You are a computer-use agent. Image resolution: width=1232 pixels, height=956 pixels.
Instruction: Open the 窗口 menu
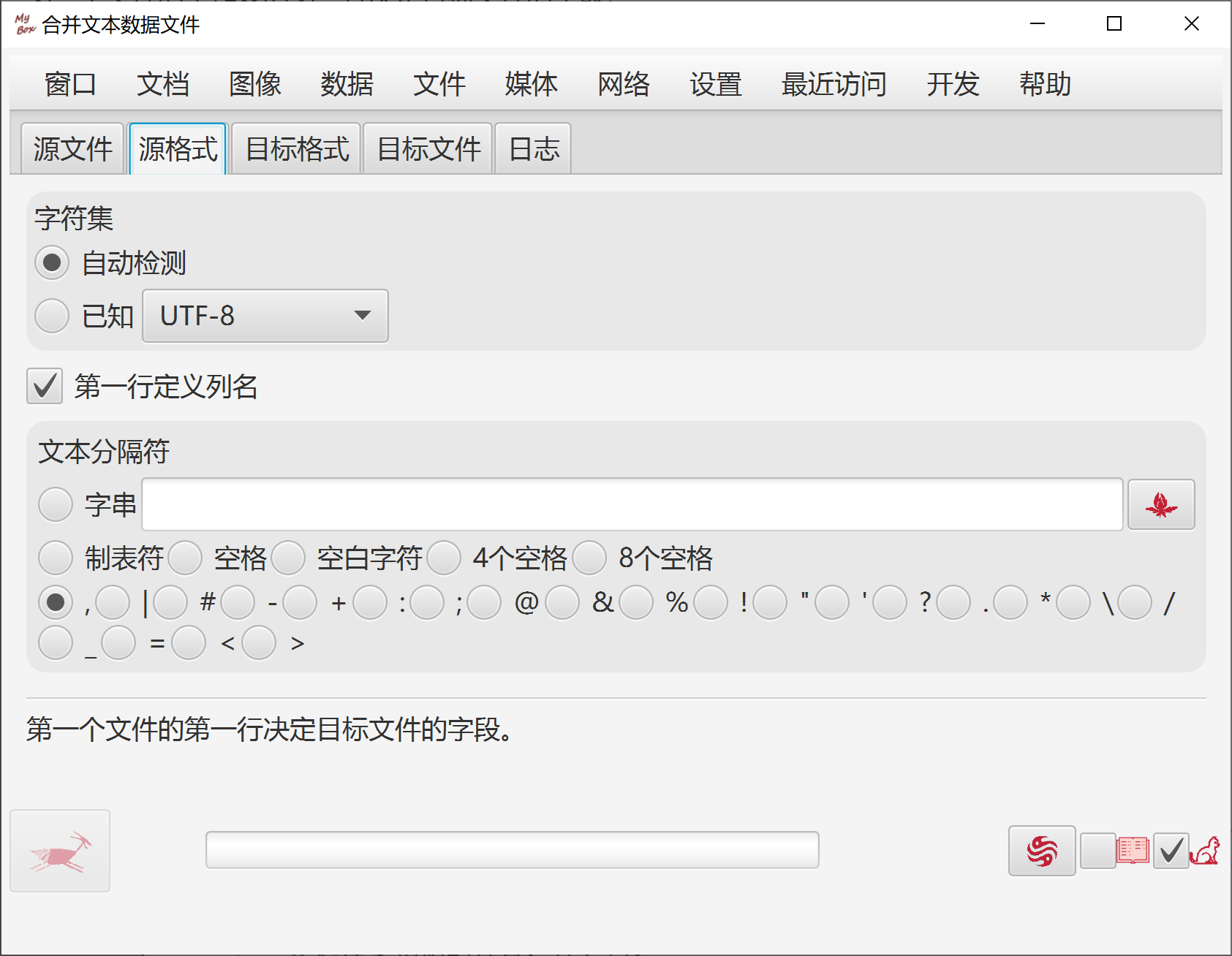[x=70, y=84]
